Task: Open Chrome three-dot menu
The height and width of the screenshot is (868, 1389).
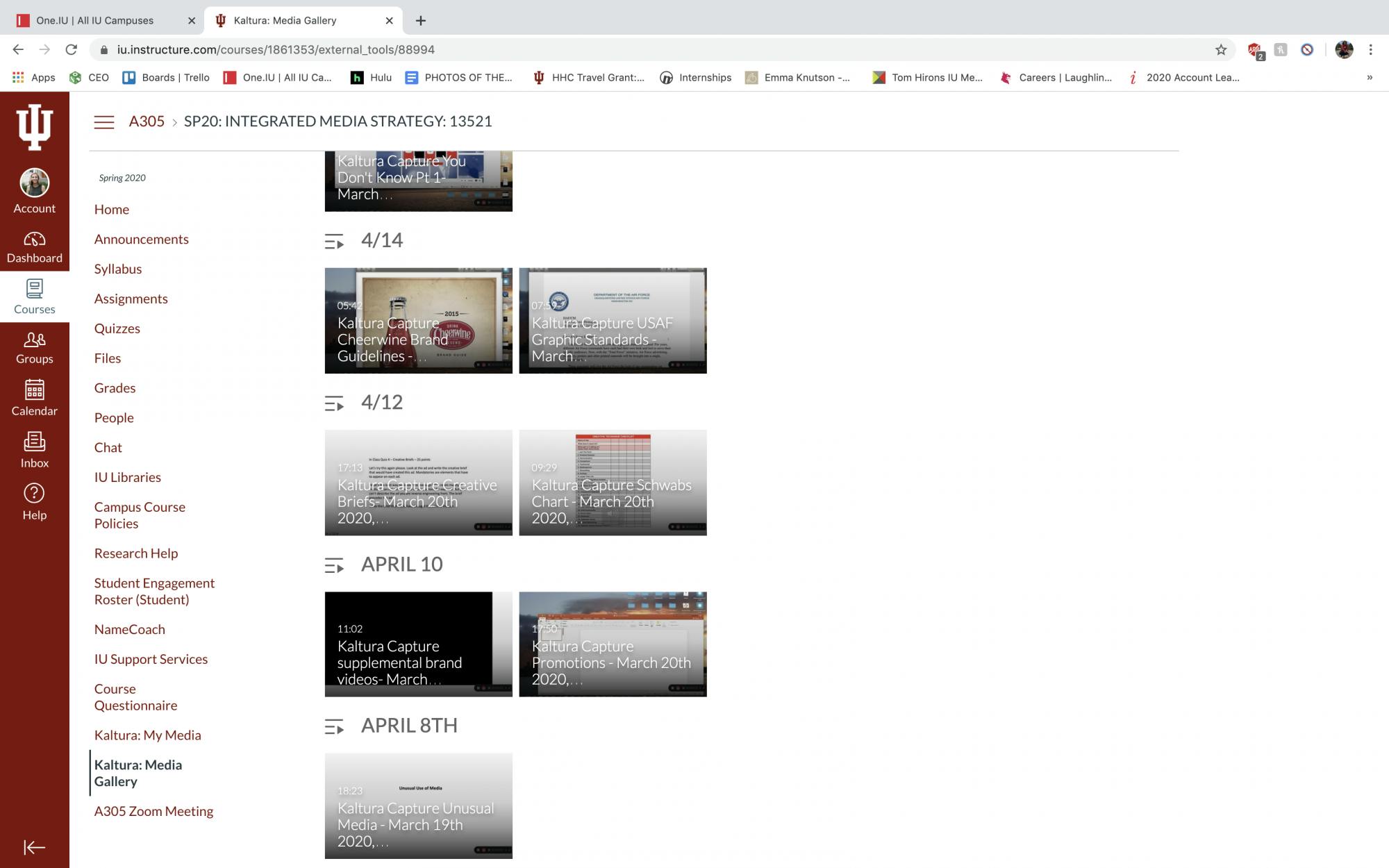Action: tap(1370, 49)
